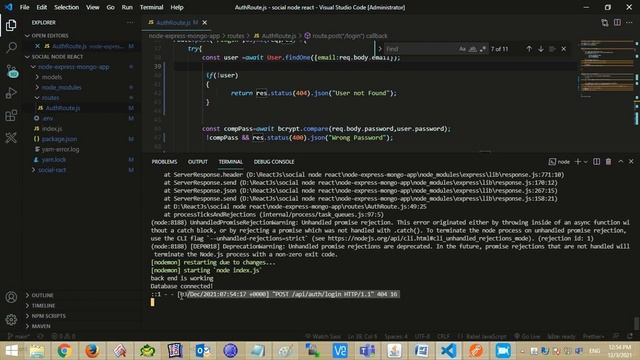This screenshot has width=640, height=360.
Task: Open index.js in explorer tree
Action: tap(52, 129)
